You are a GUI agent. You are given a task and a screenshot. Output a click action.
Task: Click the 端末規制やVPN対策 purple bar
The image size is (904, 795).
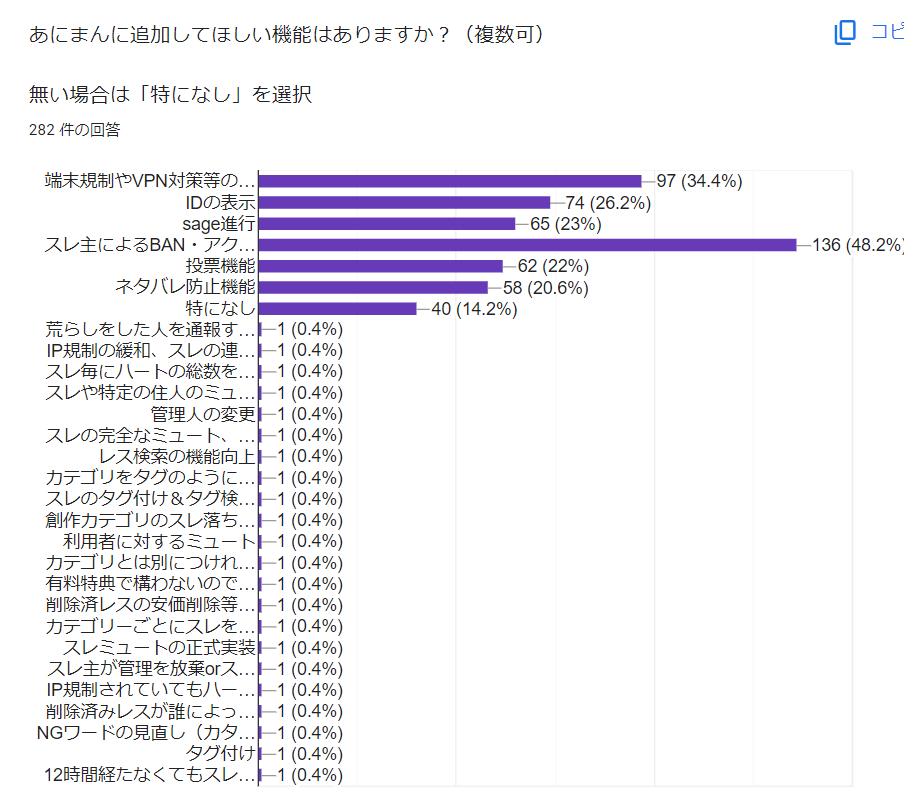[450, 181]
